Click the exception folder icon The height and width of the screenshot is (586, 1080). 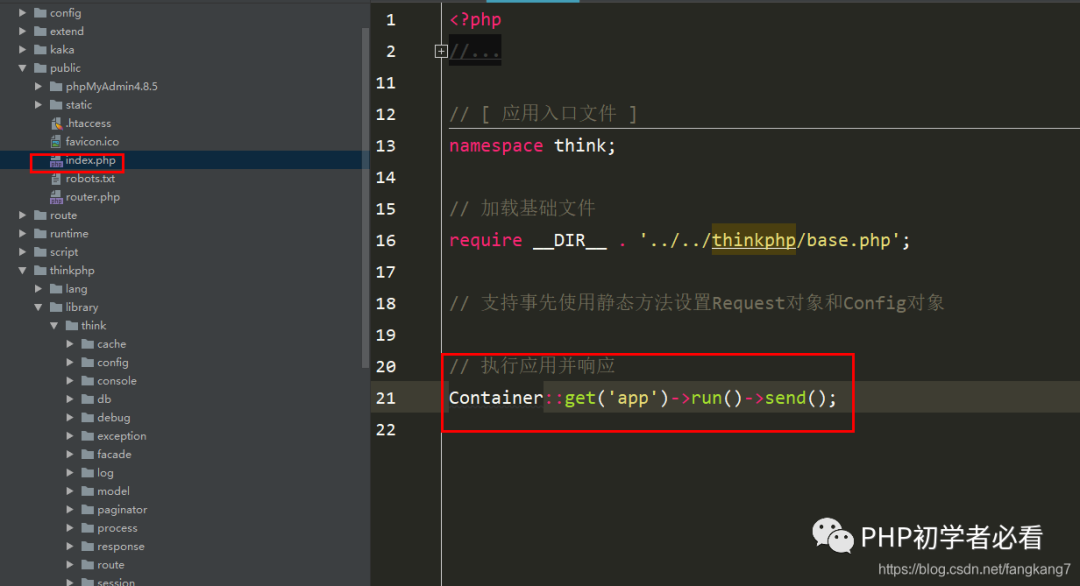pos(87,436)
